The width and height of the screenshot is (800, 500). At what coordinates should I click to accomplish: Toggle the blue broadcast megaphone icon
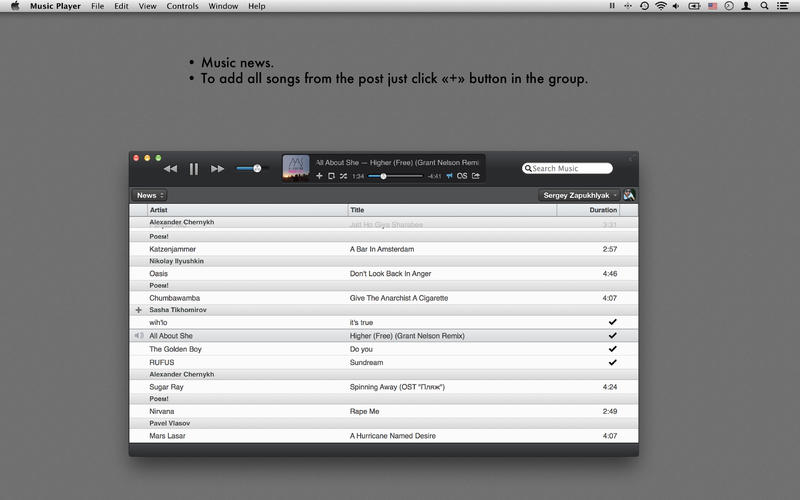pos(449,176)
